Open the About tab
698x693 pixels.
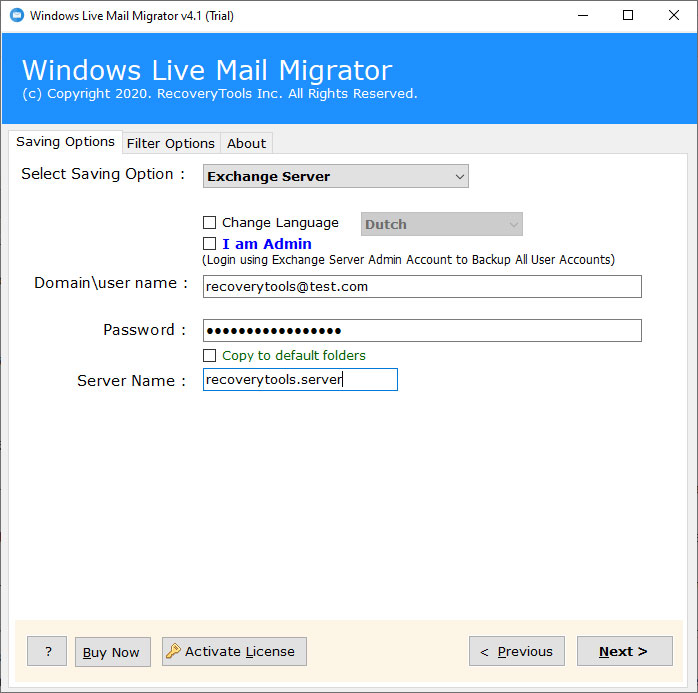pos(246,143)
